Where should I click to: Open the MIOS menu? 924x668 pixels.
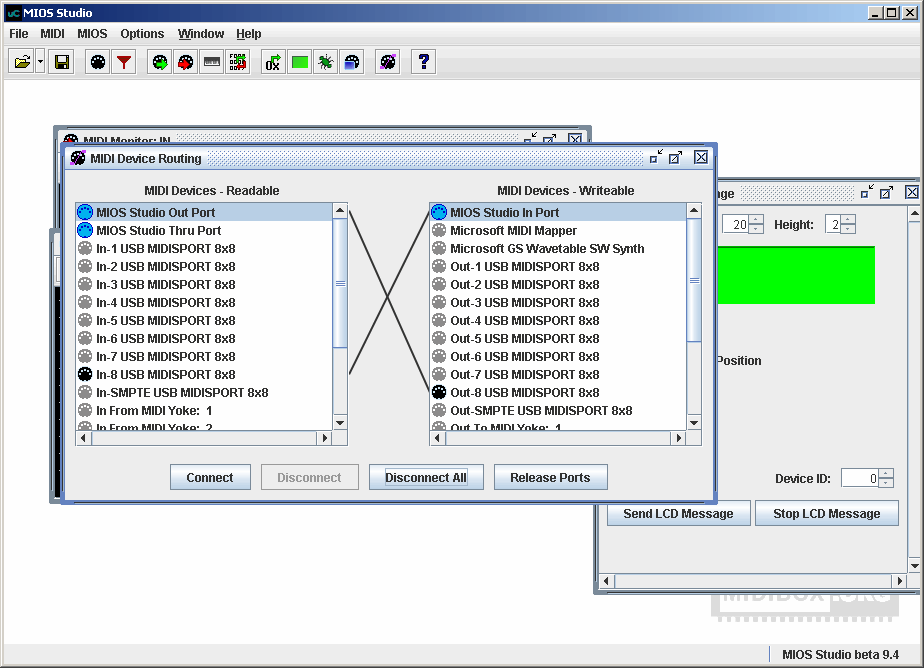[x=93, y=34]
